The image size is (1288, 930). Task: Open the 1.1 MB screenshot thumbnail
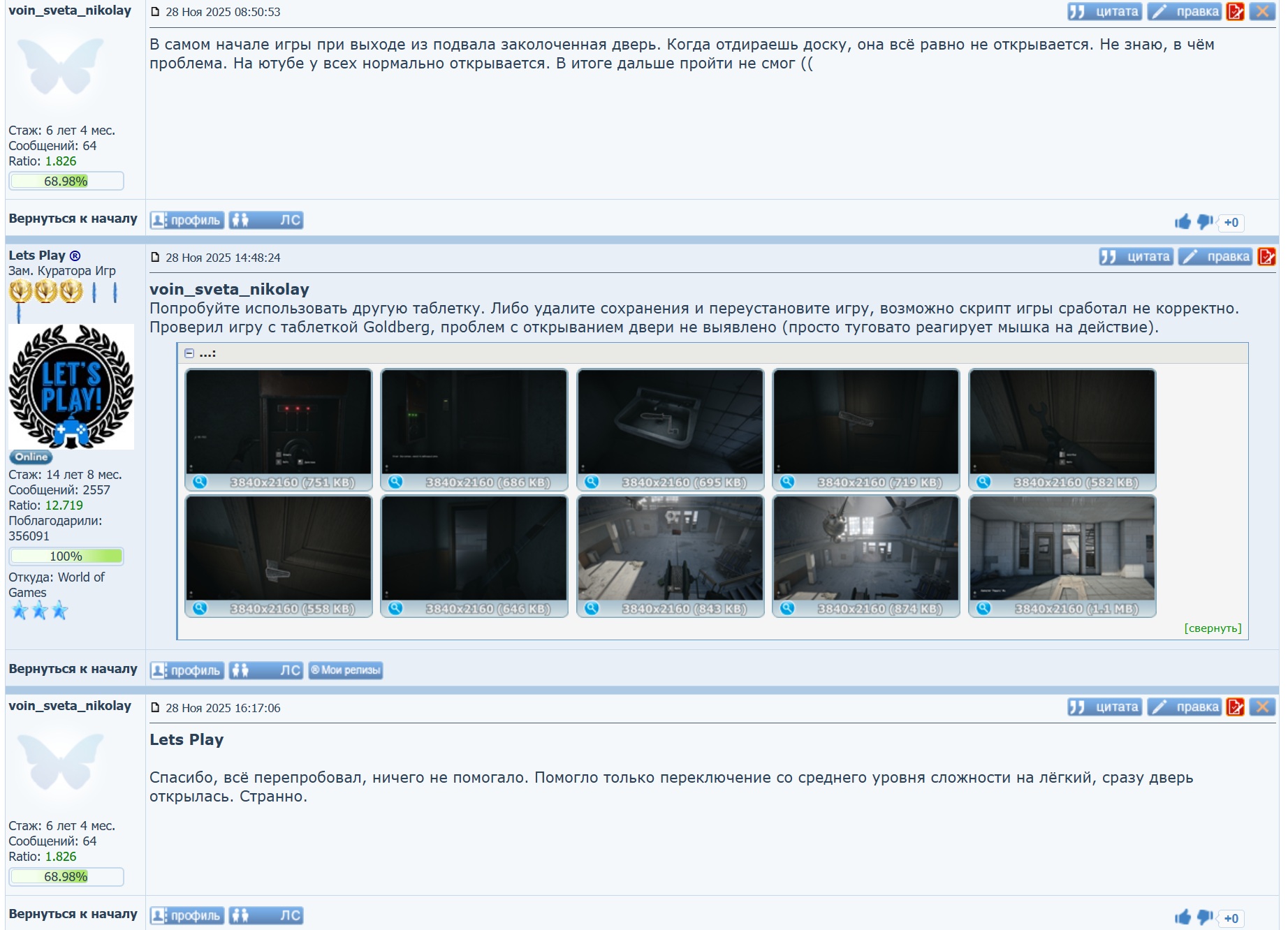[x=1062, y=548]
